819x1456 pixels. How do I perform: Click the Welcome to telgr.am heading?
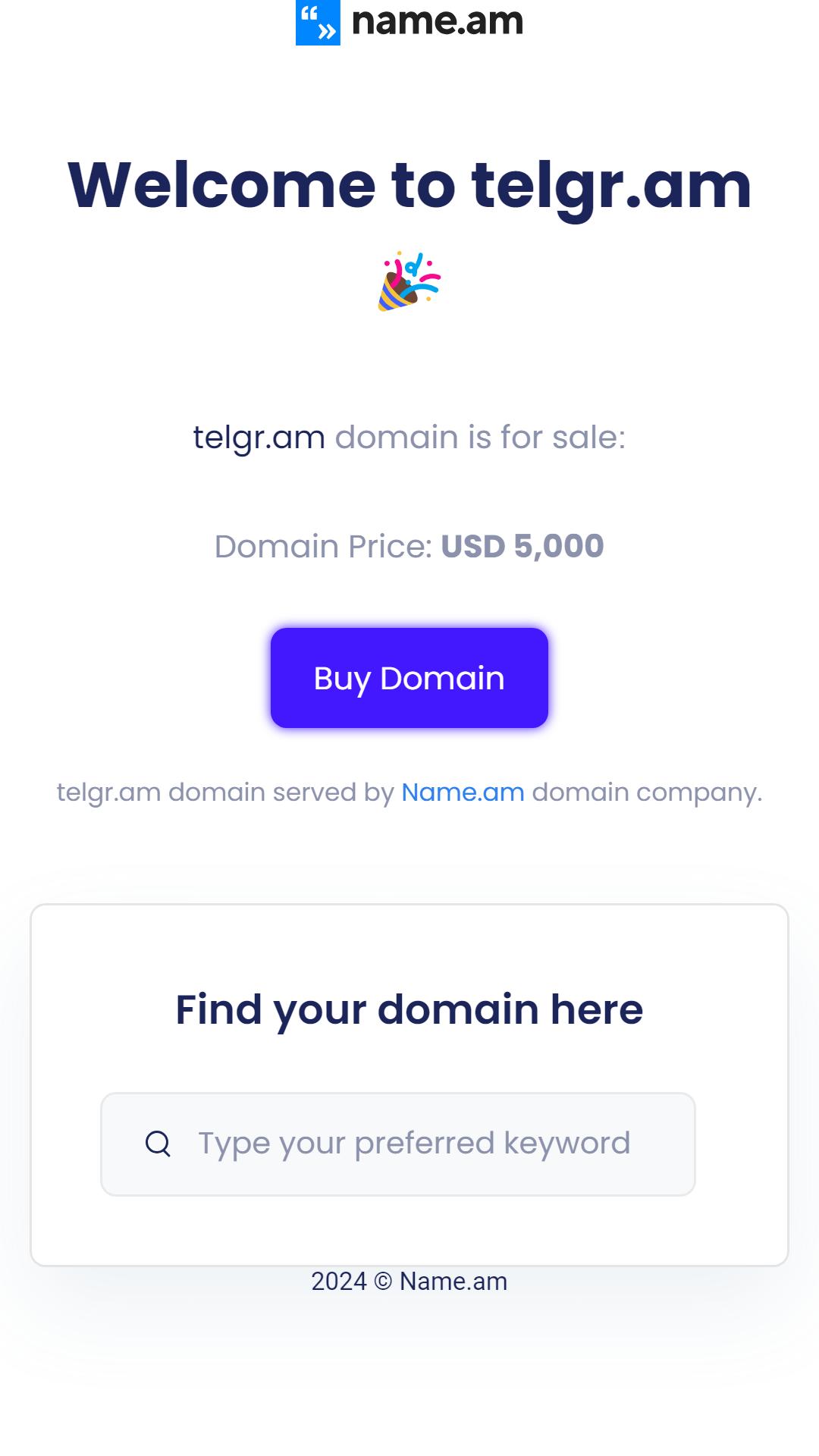[x=409, y=186]
